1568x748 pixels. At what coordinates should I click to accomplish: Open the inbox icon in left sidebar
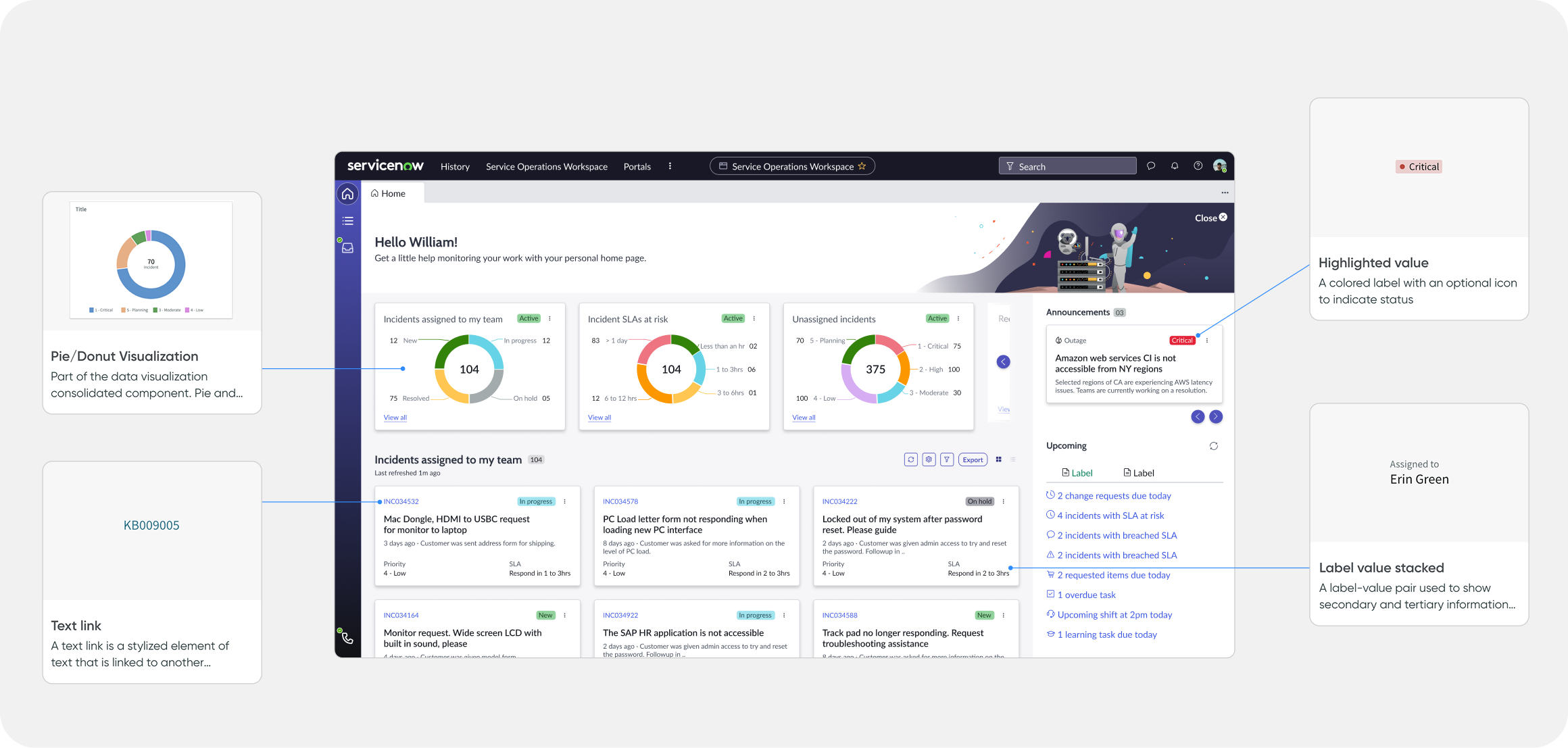(347, 248)
